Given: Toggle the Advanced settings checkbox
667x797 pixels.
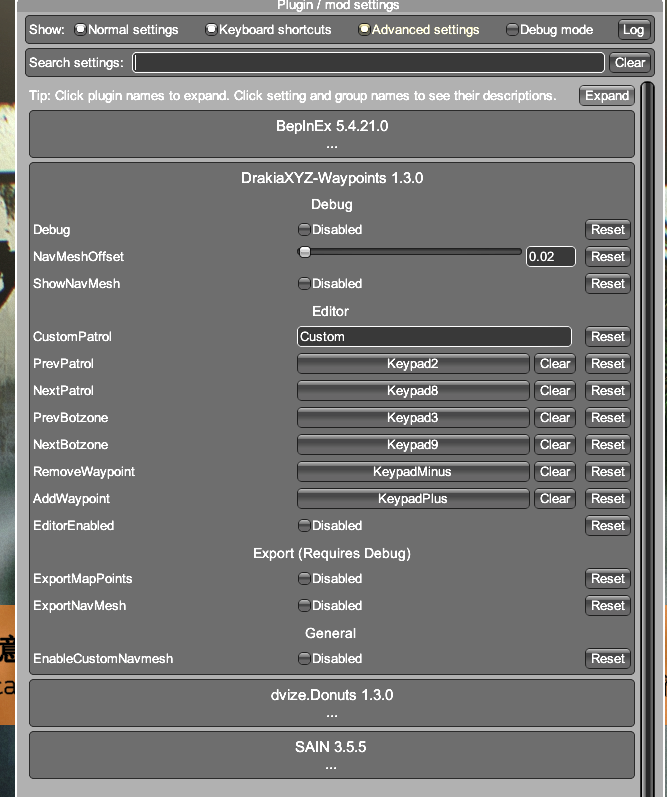Looking at the screenshot, I should click(365, 30).
